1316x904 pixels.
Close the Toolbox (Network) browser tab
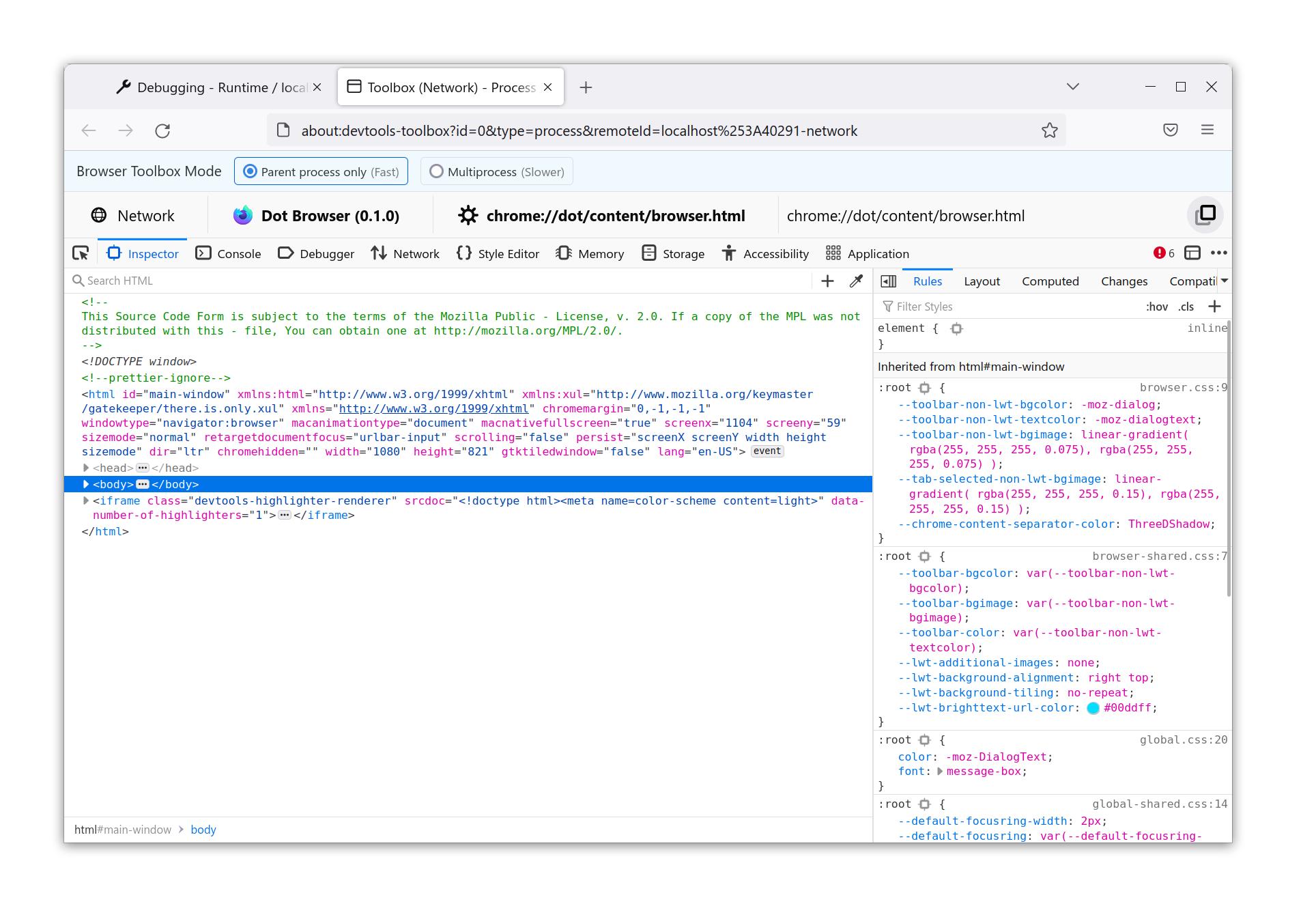click(547, 87)
